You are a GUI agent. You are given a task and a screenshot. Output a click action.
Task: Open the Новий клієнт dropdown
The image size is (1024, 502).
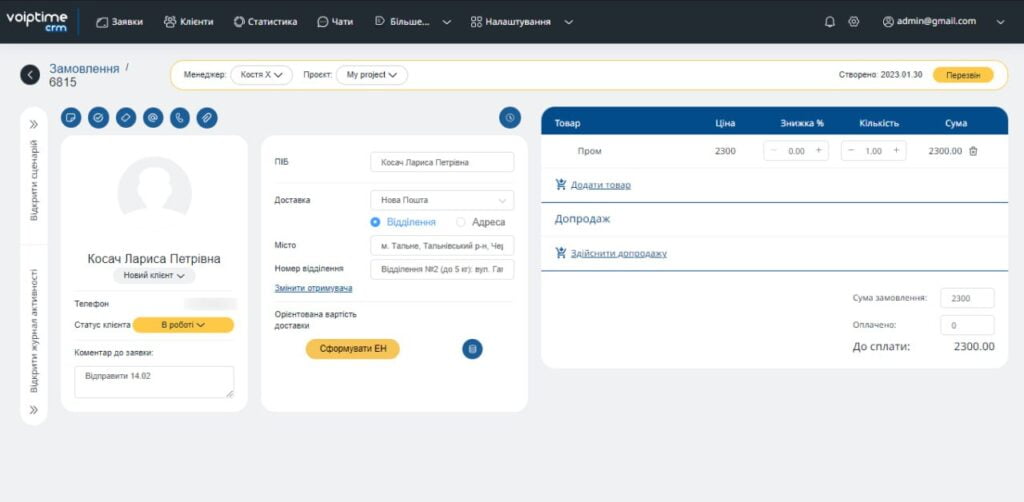click(x=154, y=275)
